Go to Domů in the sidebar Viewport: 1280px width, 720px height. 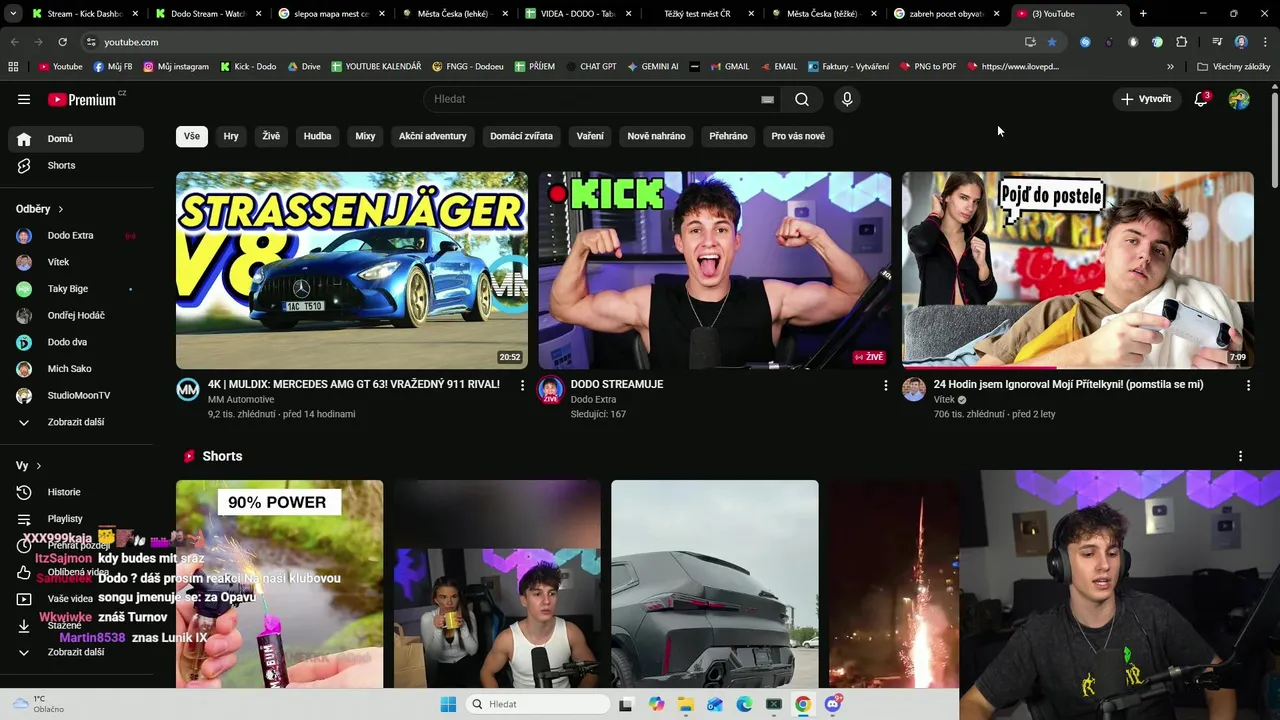(76, 139)
